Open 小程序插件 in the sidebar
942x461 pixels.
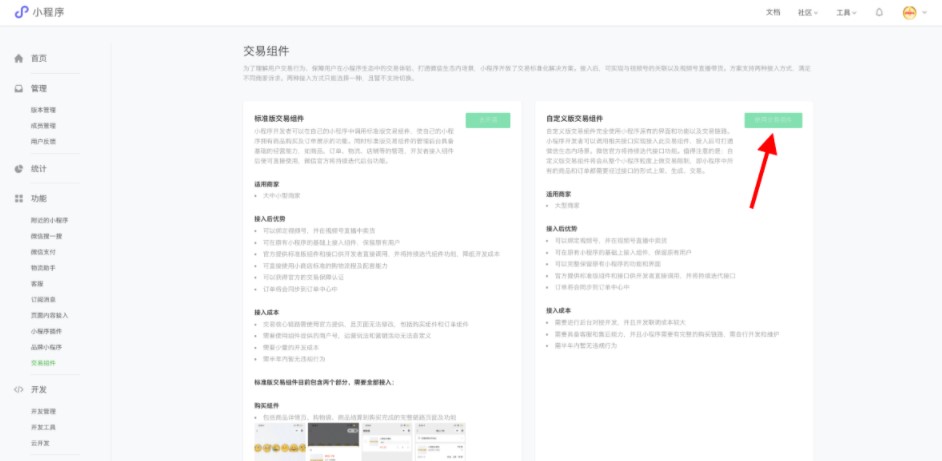46,331
